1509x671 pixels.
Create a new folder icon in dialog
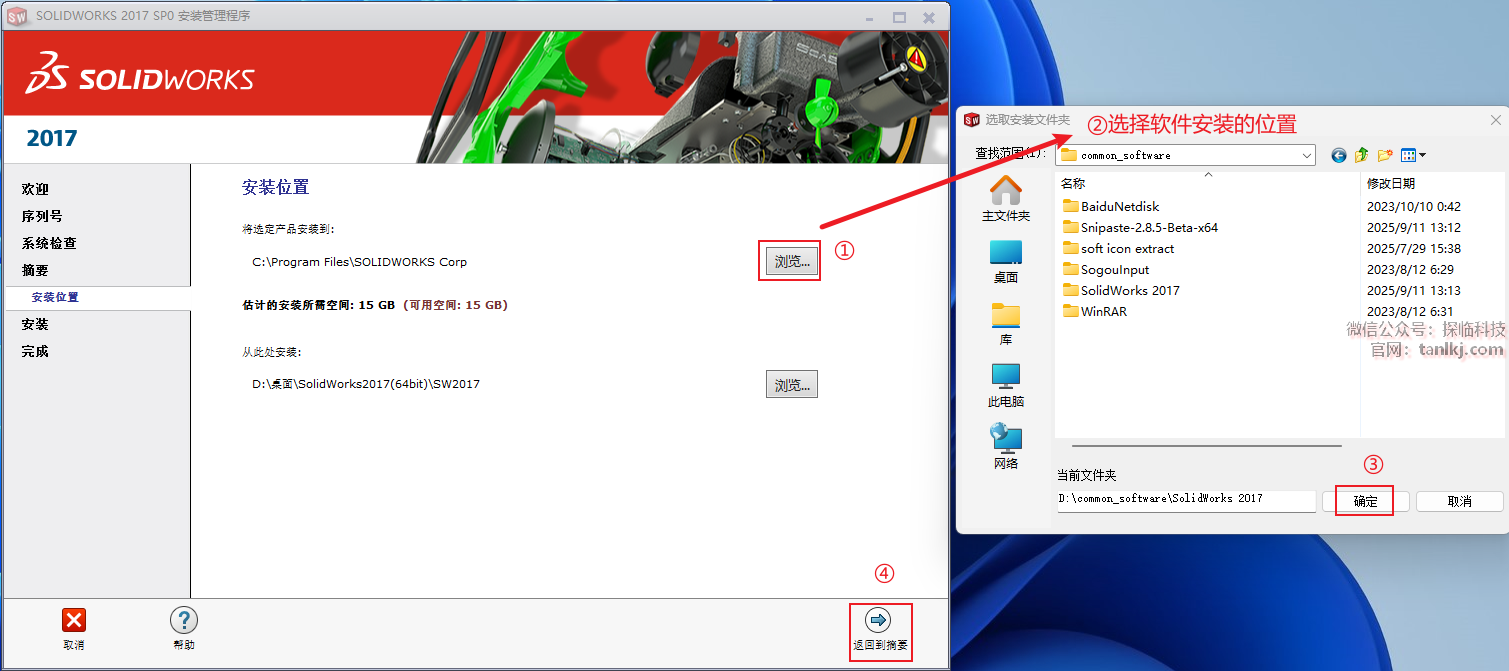1385,155
